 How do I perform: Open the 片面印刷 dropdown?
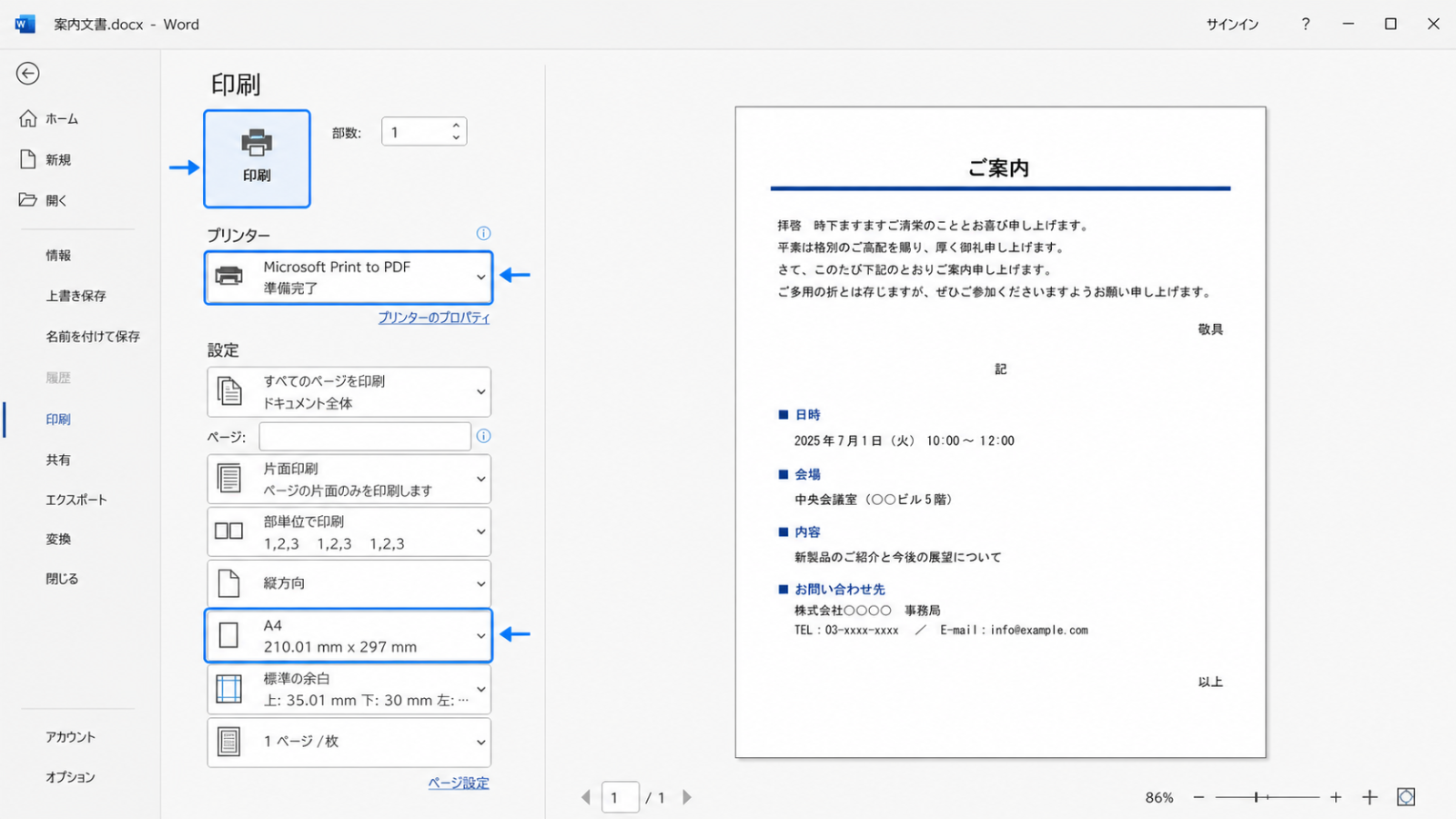(x=349, y=480)
